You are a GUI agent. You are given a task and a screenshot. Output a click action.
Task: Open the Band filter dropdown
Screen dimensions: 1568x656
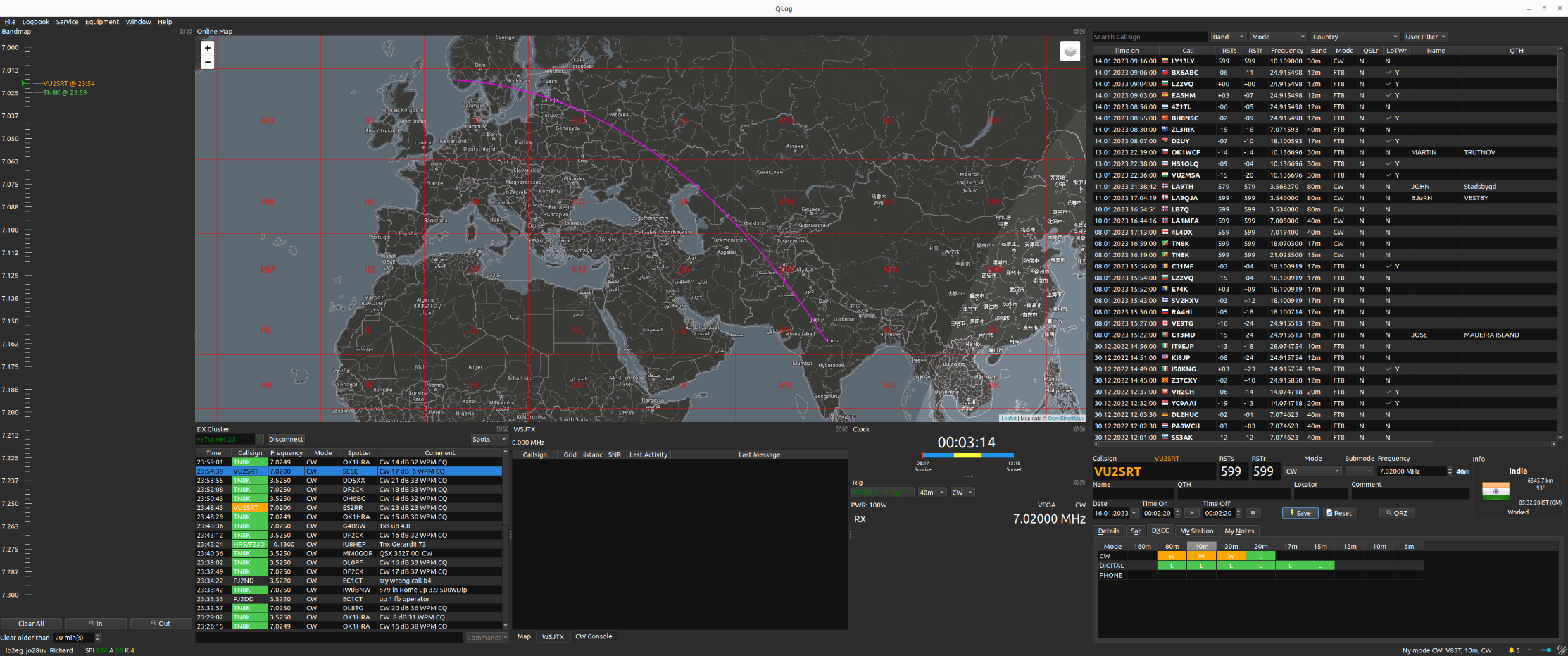[x=1228, y=37]
